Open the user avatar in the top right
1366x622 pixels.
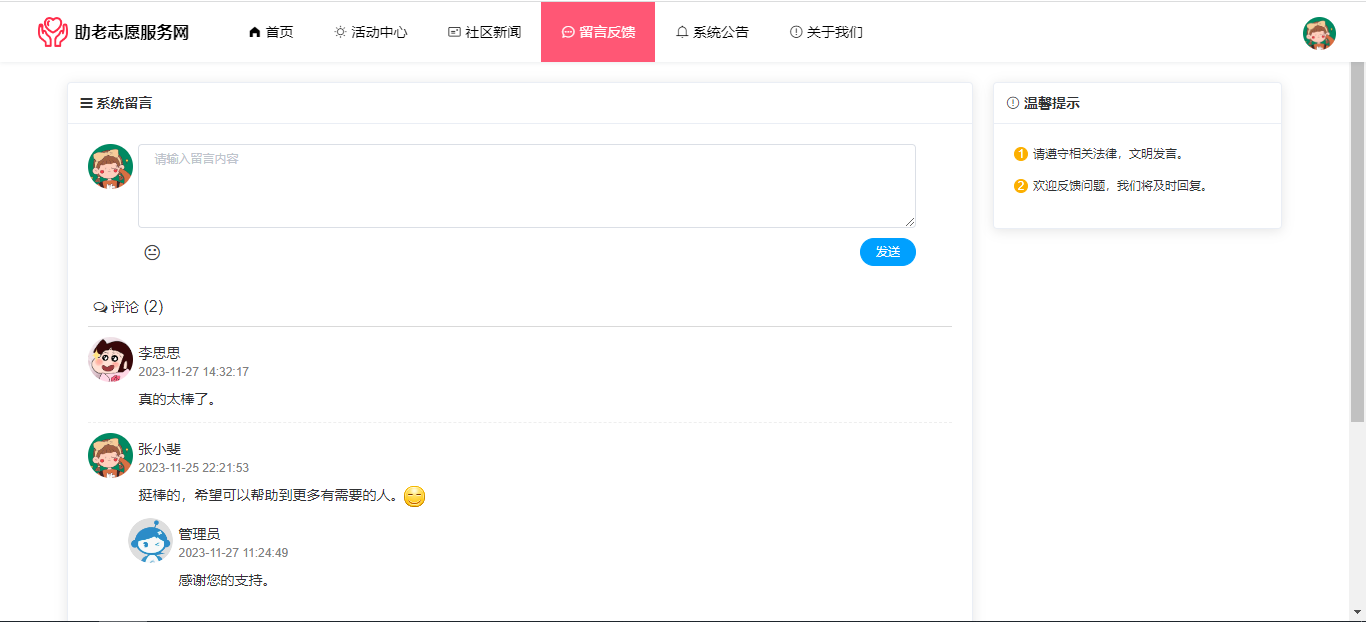pos(1319,33)
